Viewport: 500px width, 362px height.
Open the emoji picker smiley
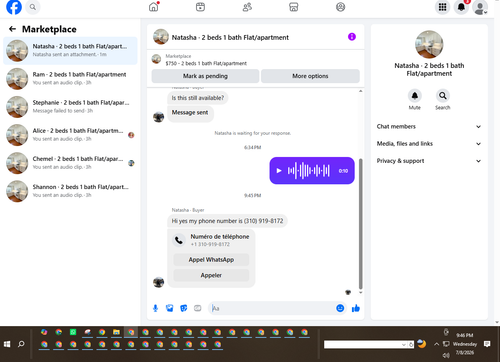pyautogui.click(x=340, y=308)
